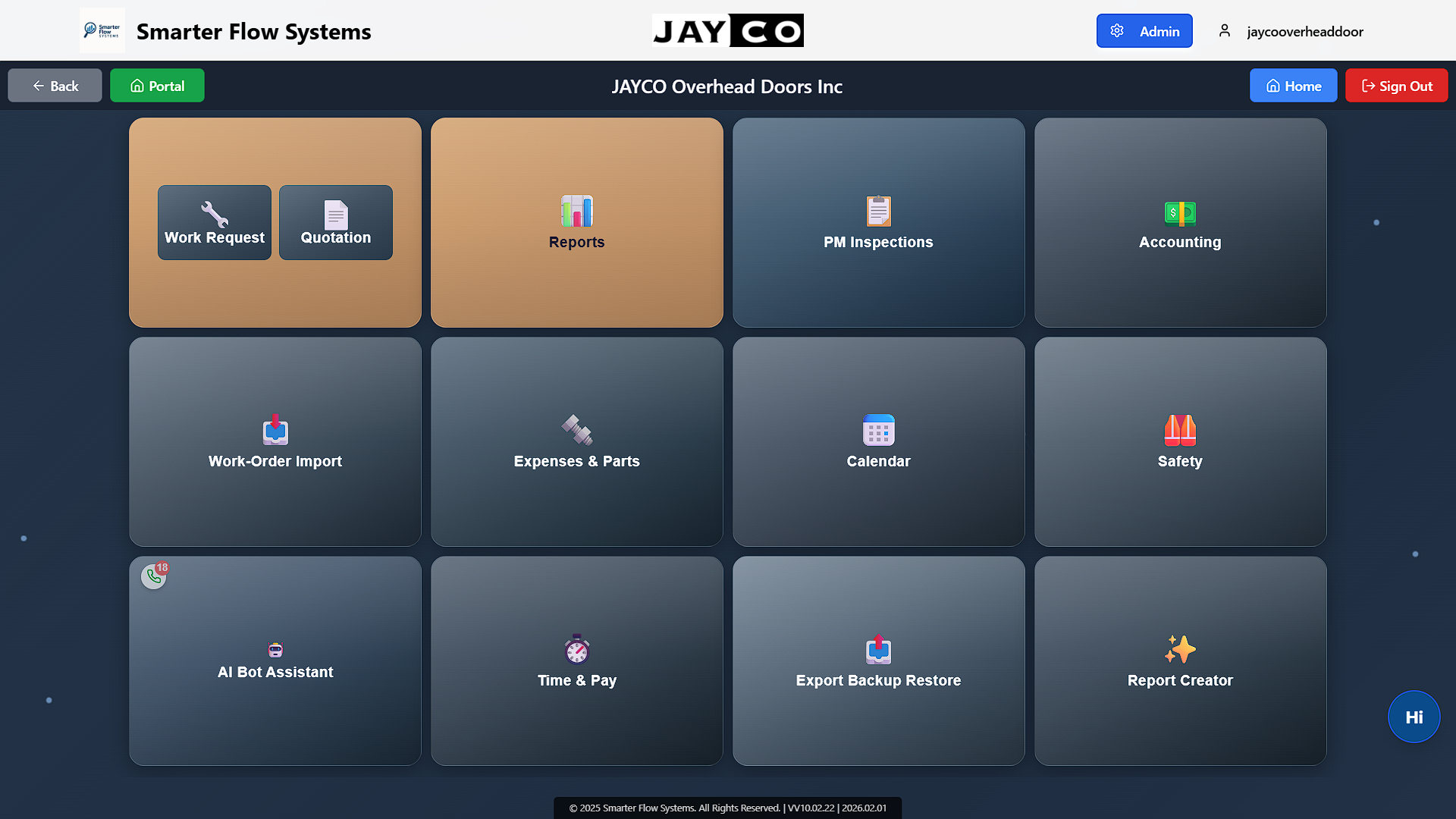Open the Admin settings button
Image resolution: width=1456 pixels, height=819 pixels.
1144,31
